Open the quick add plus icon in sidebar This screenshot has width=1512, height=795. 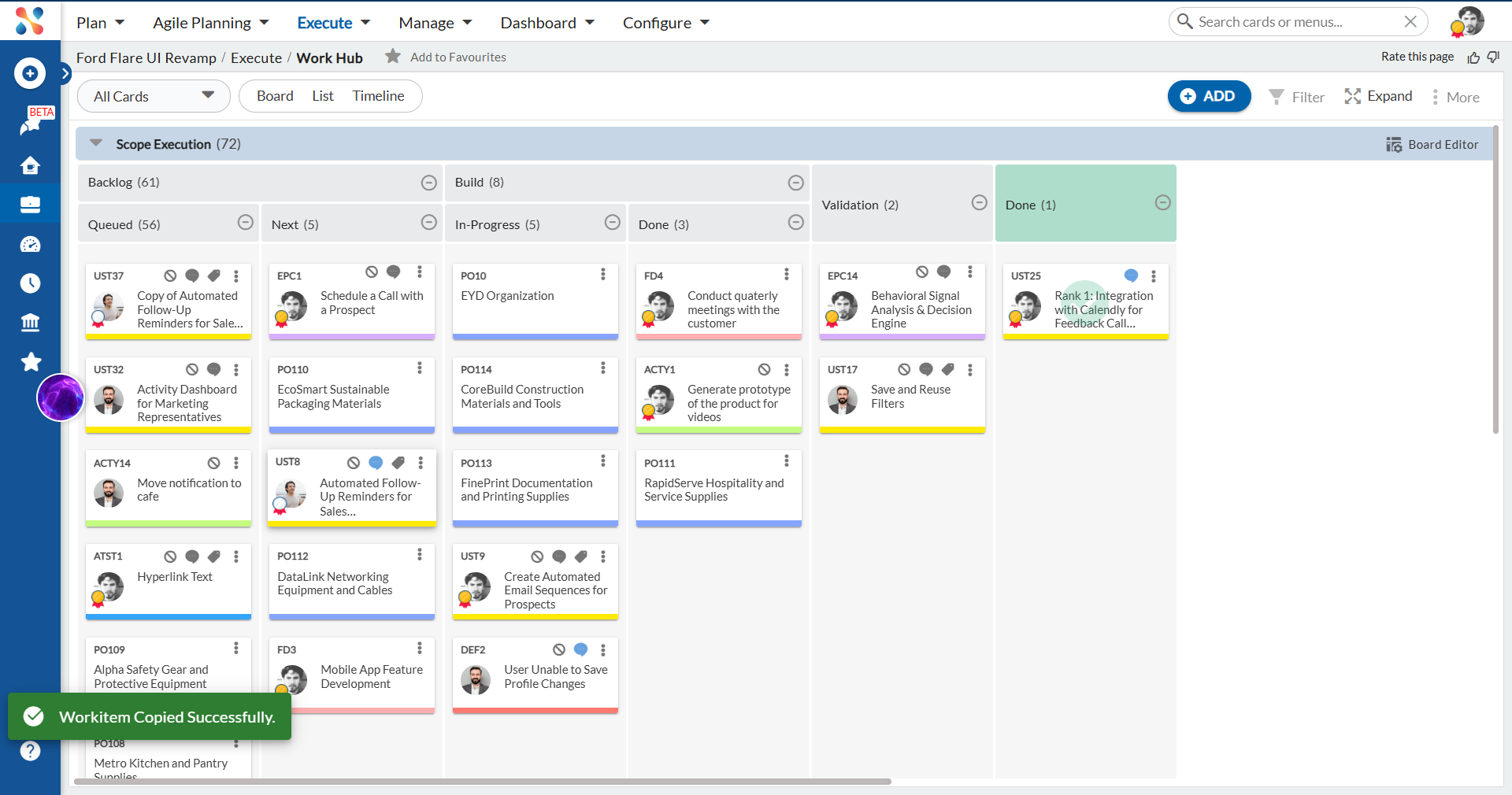[30, 73]
